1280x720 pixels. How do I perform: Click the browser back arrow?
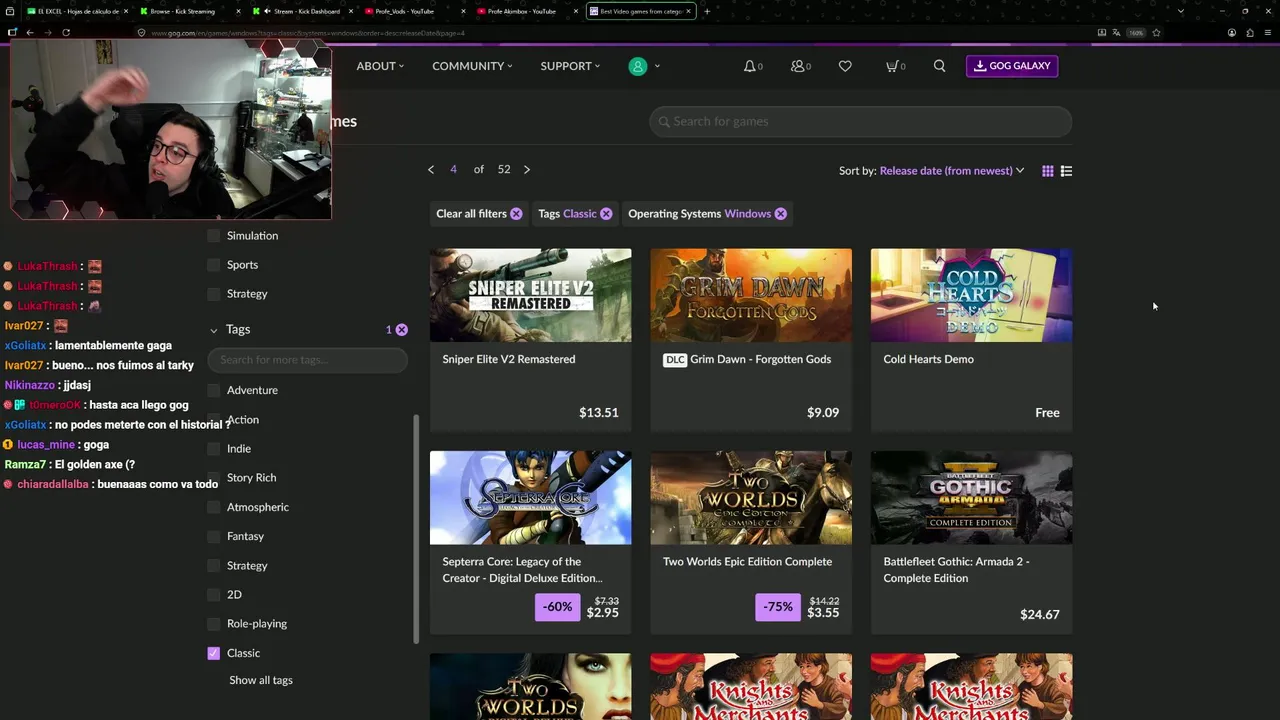point(30,32)
